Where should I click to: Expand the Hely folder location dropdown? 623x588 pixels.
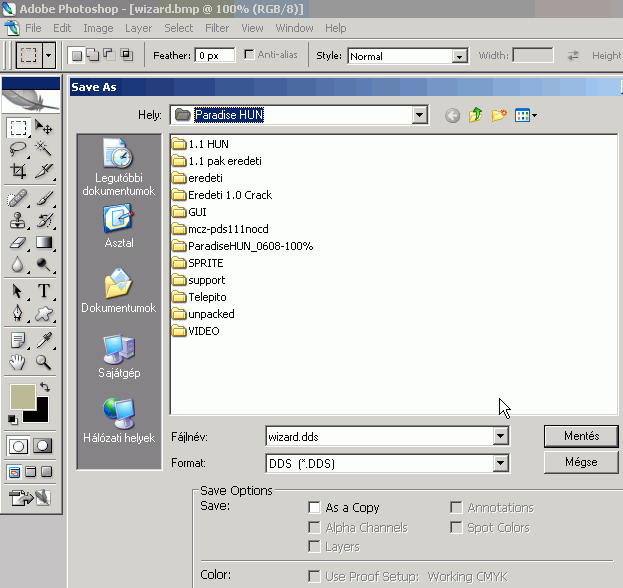420,116
